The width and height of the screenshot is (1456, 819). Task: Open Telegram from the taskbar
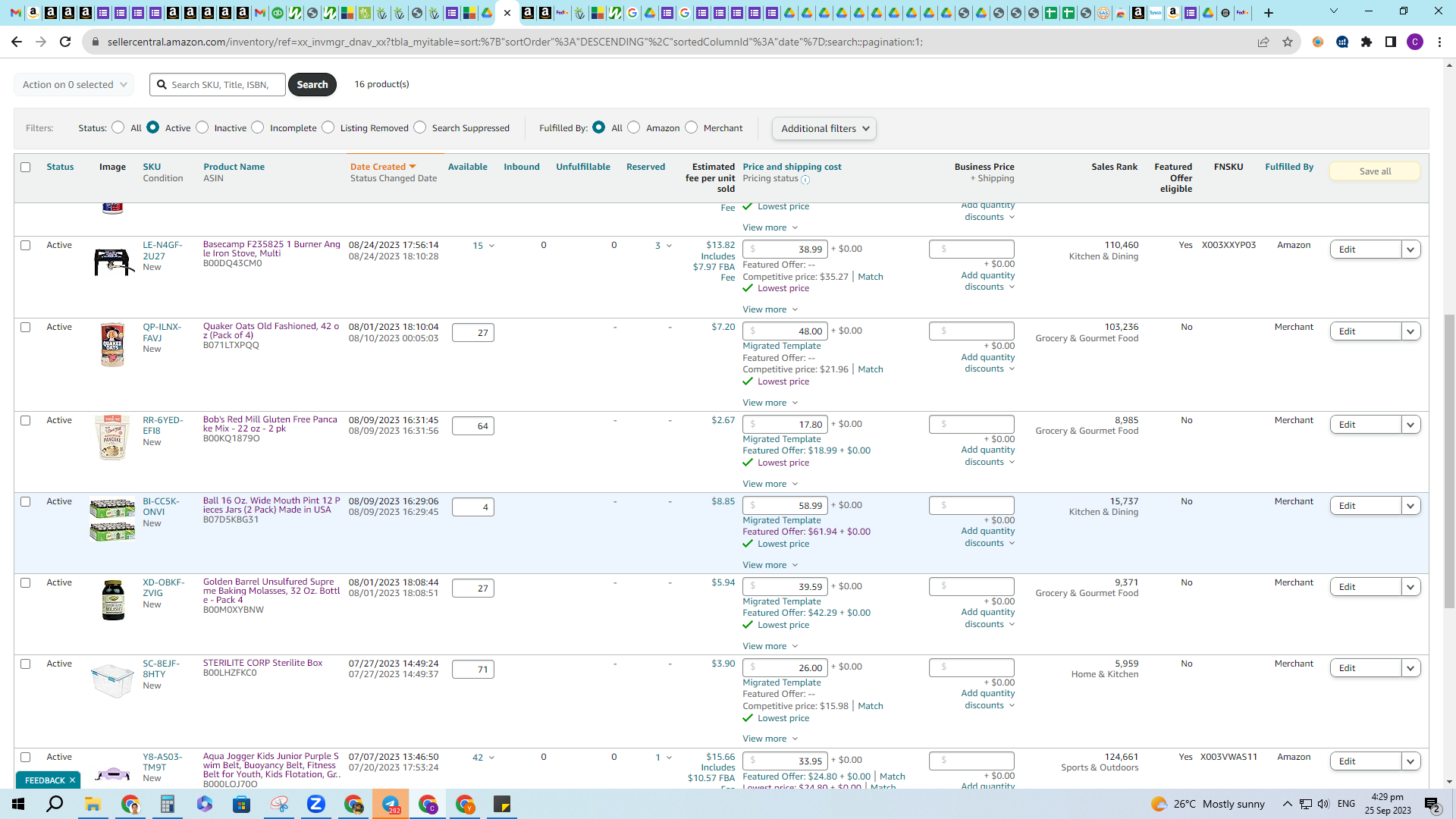coord(391,804)
